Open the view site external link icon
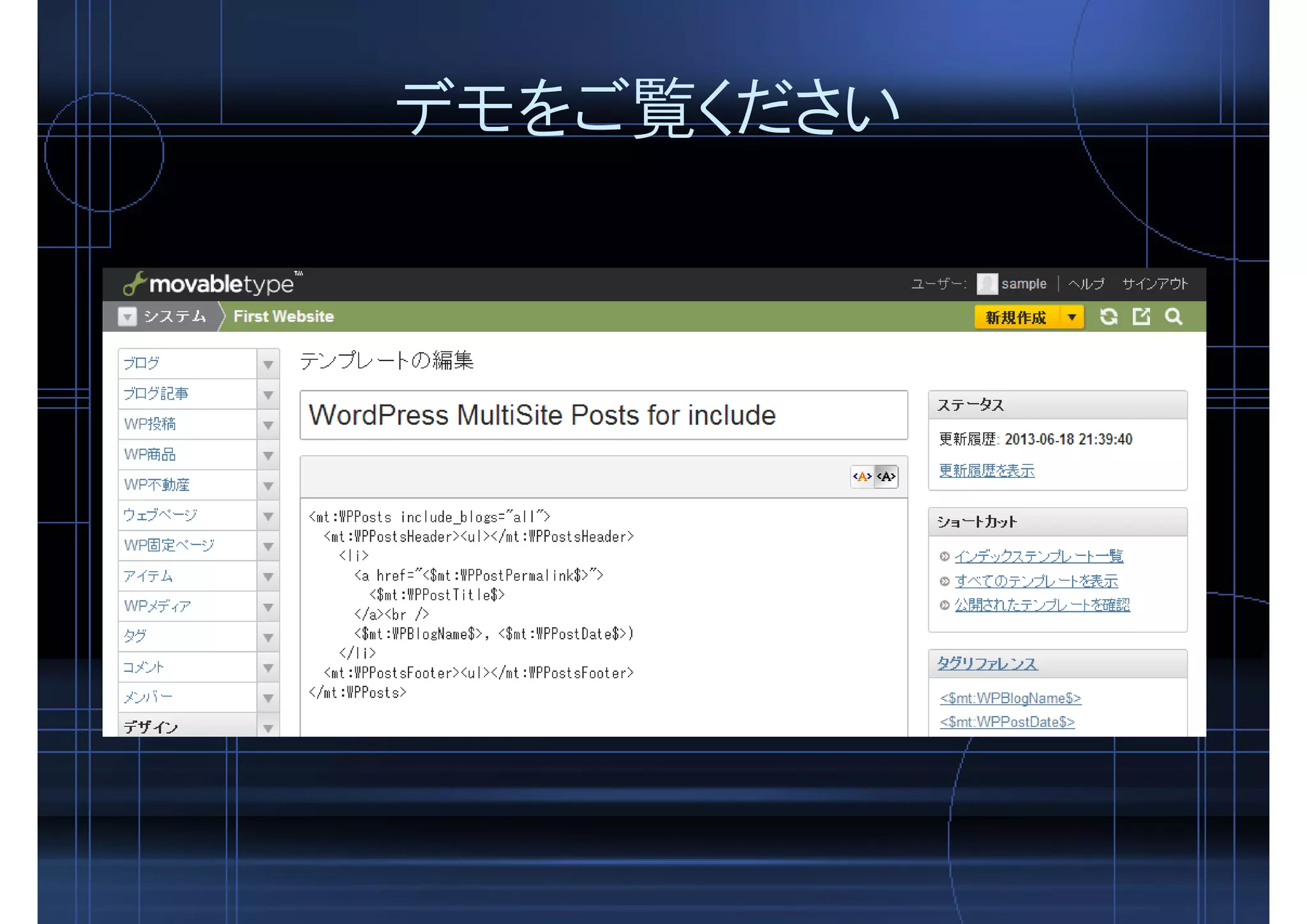This screenshot has width=1307, height=924. click(x=1141, y=317)
